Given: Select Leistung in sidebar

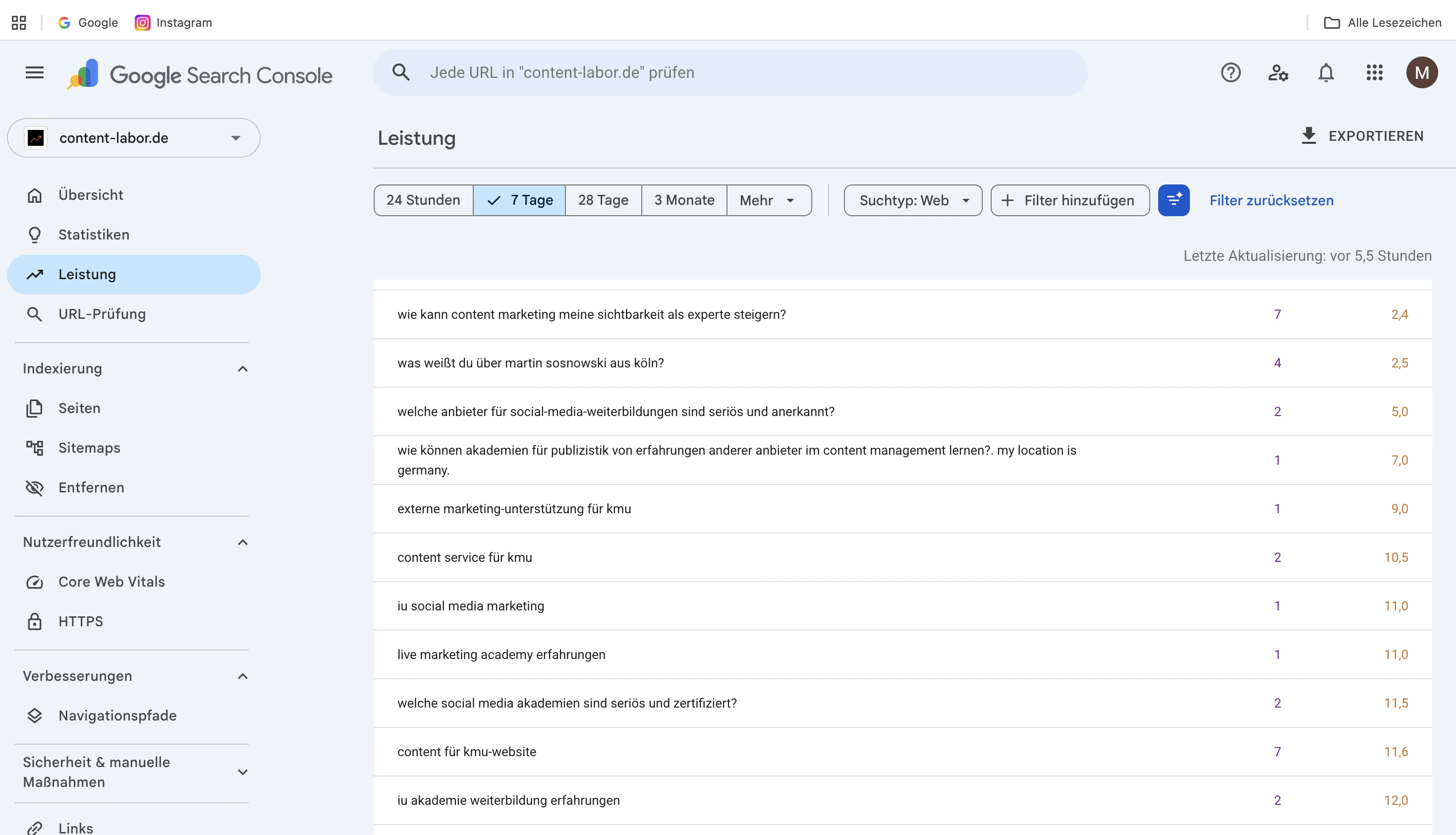Looking at the screenshot, I should pyautogui.click(x=133, y=274).
